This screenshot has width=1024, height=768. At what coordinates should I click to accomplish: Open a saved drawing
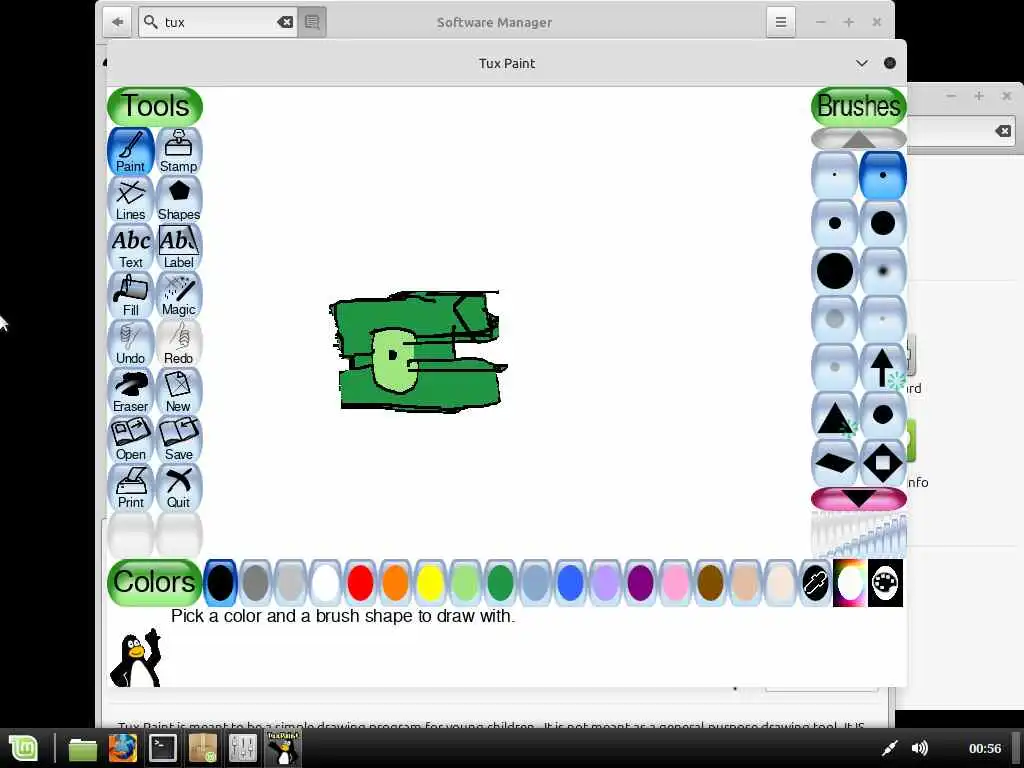(x=131, y=439)
